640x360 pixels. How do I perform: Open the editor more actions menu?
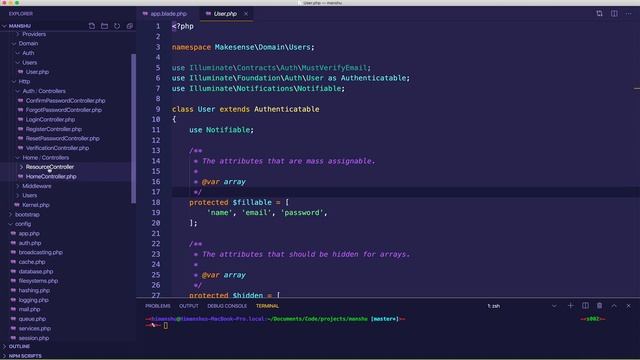tap(629, 13)
